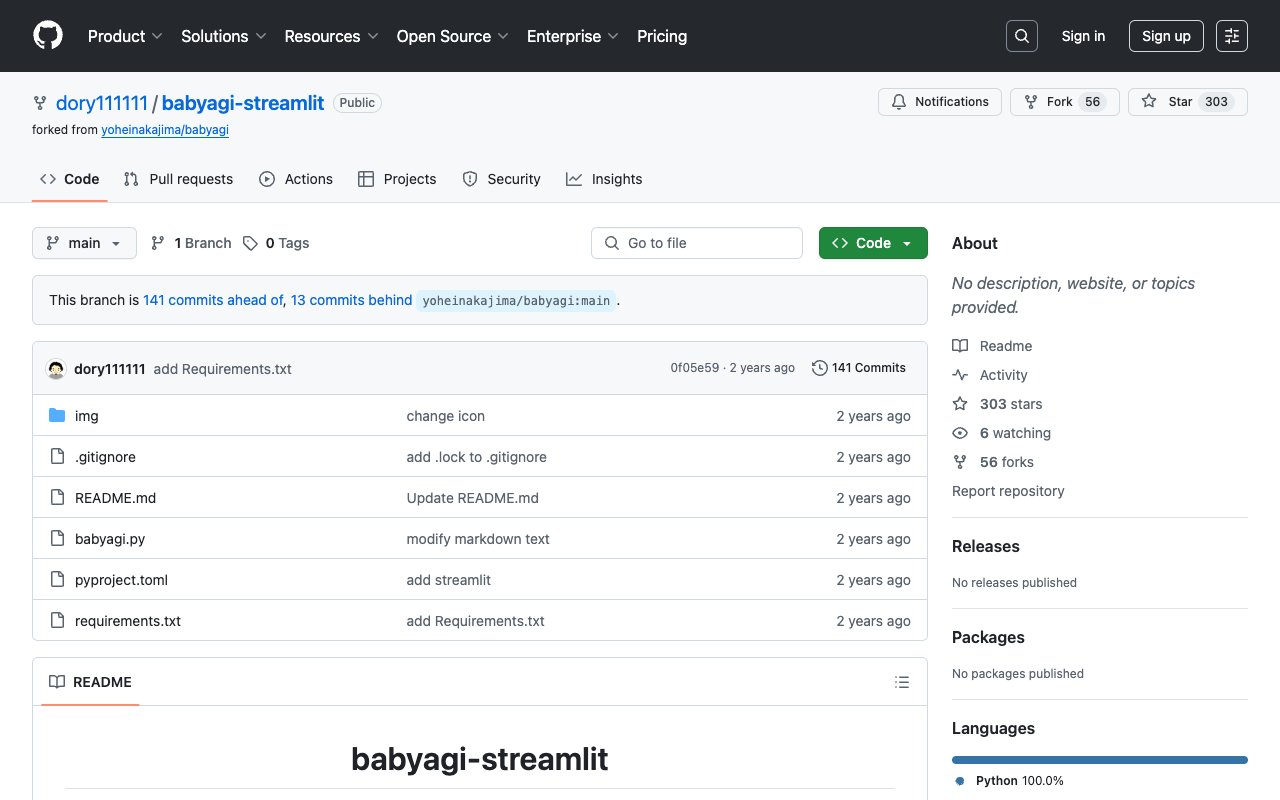Expand the Solutions menu
This screenshot has height=800, width=1280.
224,36
